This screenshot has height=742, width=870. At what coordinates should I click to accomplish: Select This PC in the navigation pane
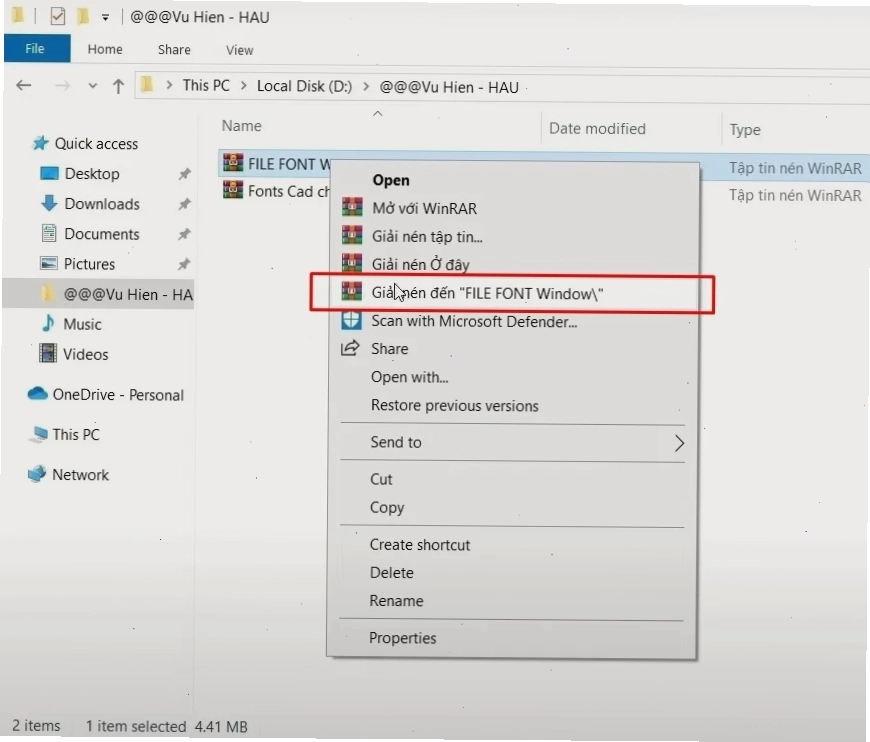coord(65,434)
